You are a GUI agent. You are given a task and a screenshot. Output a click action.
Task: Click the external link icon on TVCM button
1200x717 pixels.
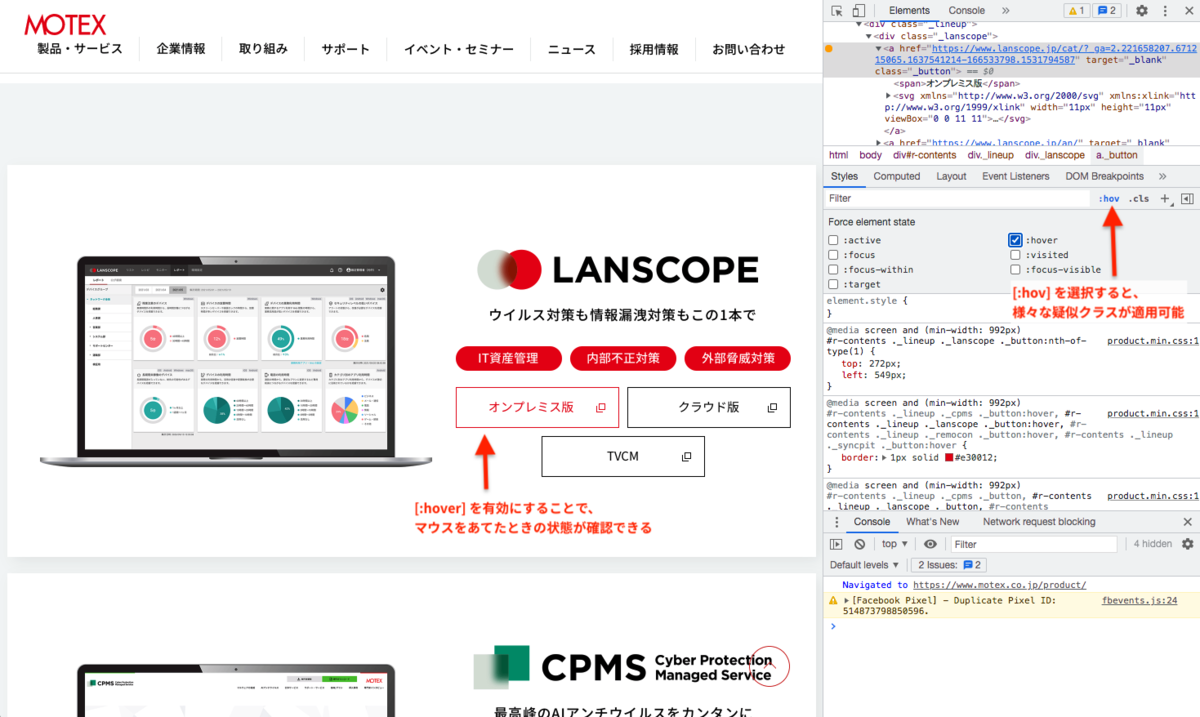tap(687, 457)
